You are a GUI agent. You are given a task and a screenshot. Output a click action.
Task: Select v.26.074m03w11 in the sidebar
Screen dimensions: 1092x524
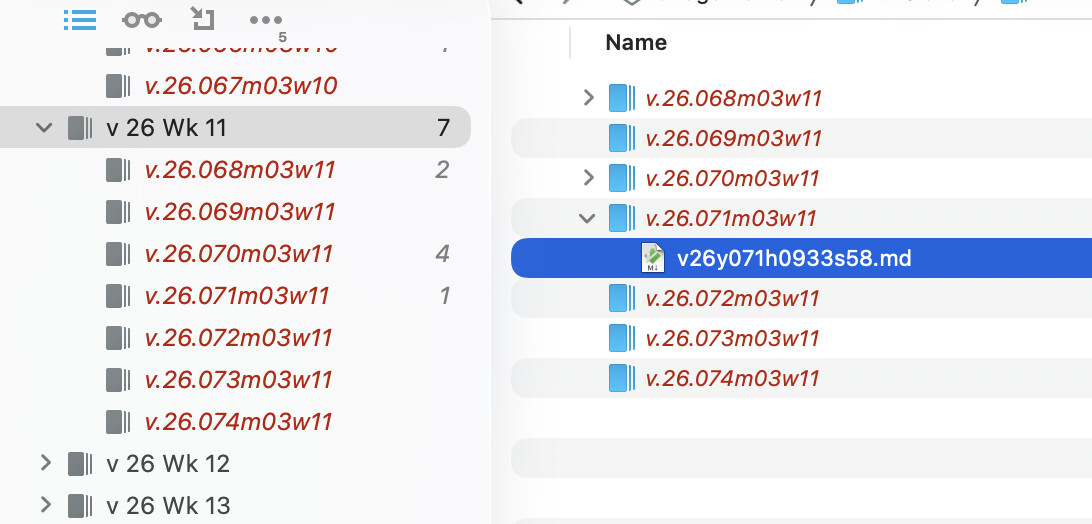pos(238,422)
